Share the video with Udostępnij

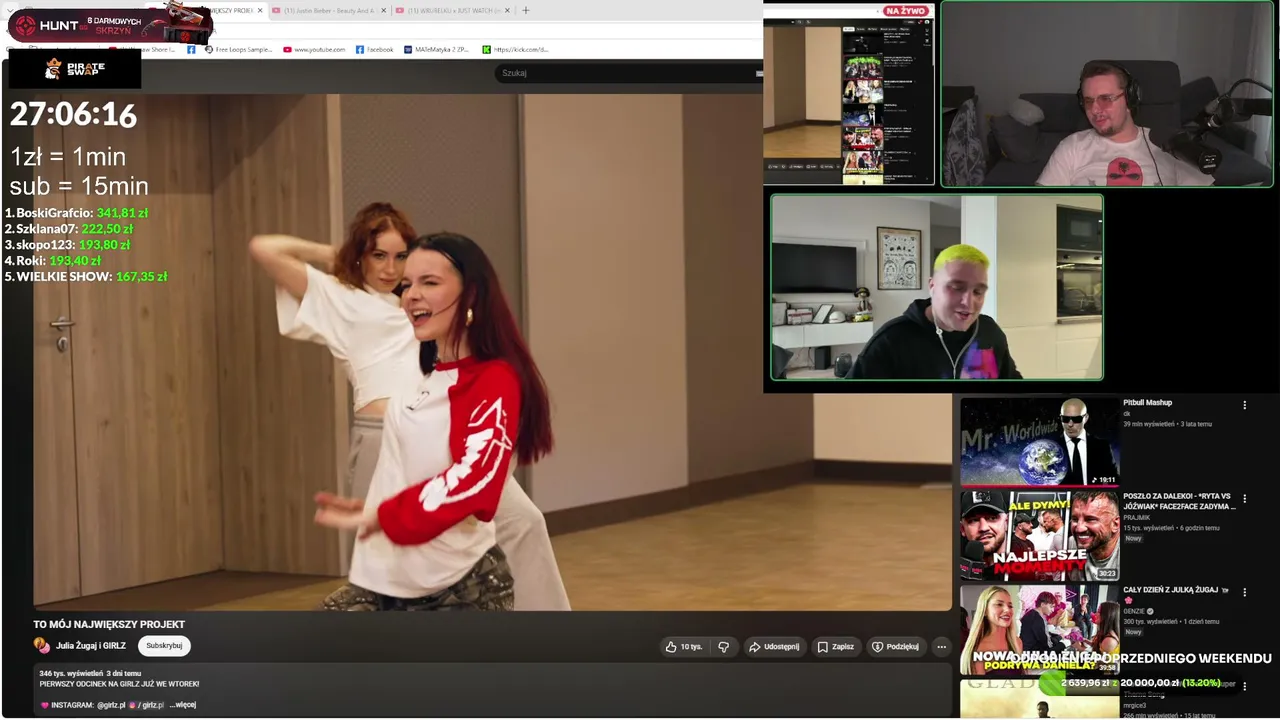(774, 647)
